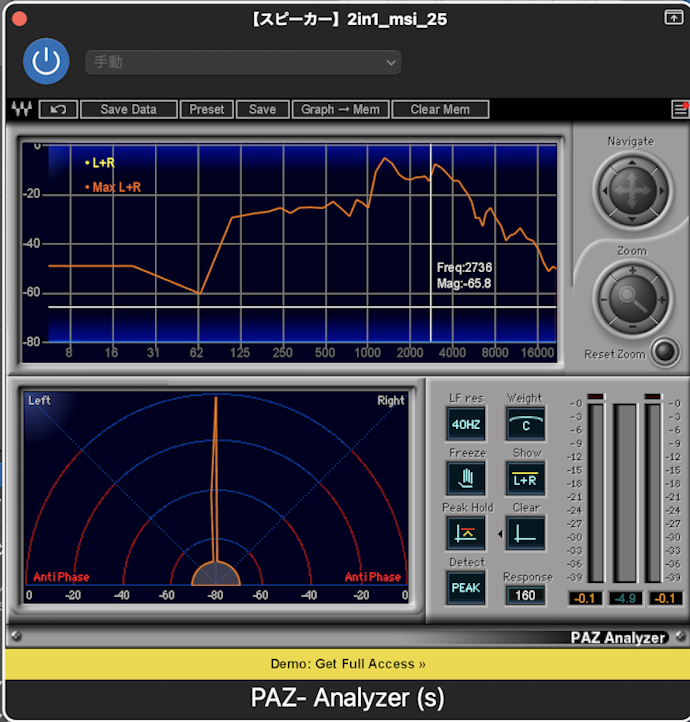Toggle the plugin power bypass button

point(46,61)
